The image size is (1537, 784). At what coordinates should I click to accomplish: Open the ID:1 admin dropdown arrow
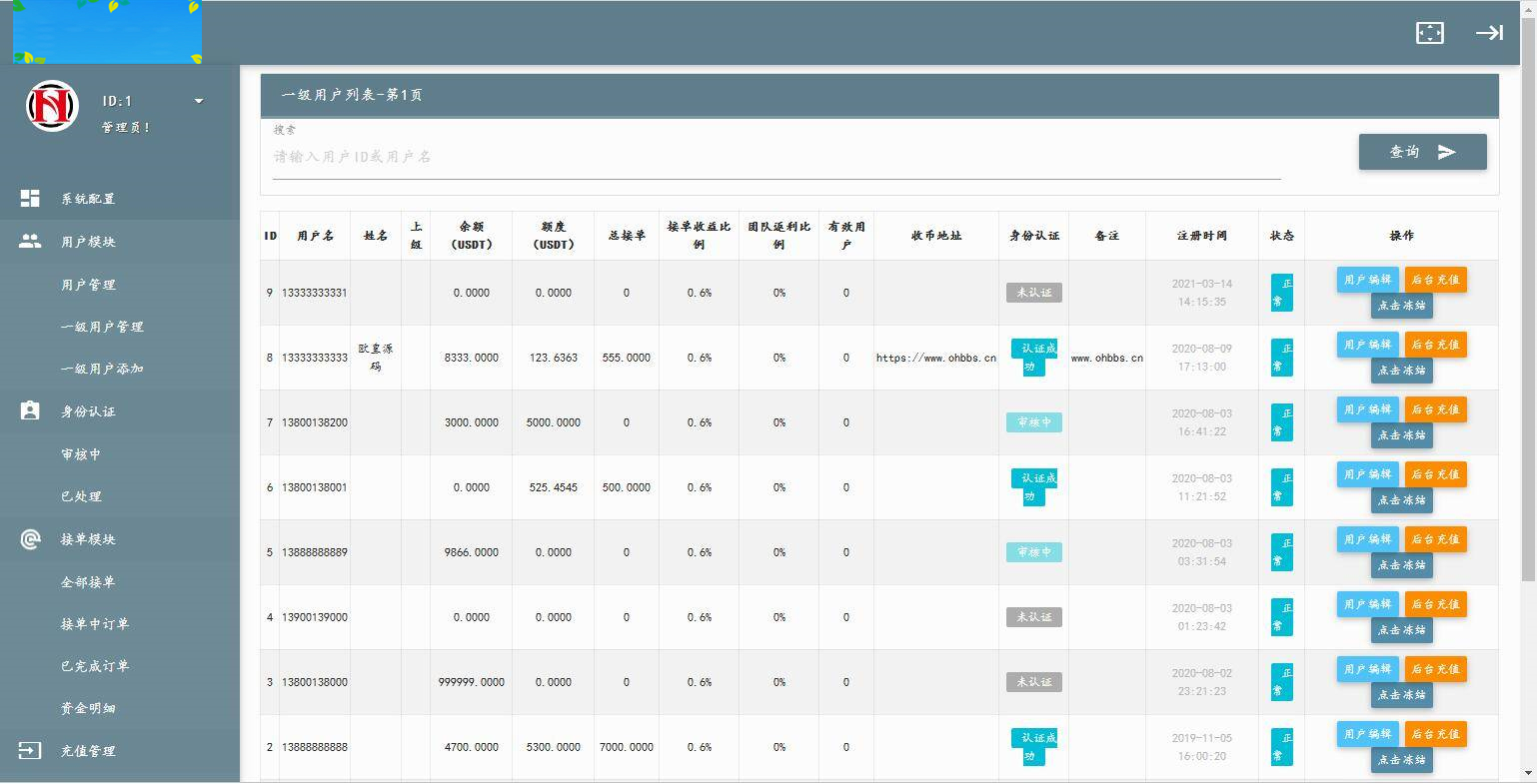coord(199,101)
